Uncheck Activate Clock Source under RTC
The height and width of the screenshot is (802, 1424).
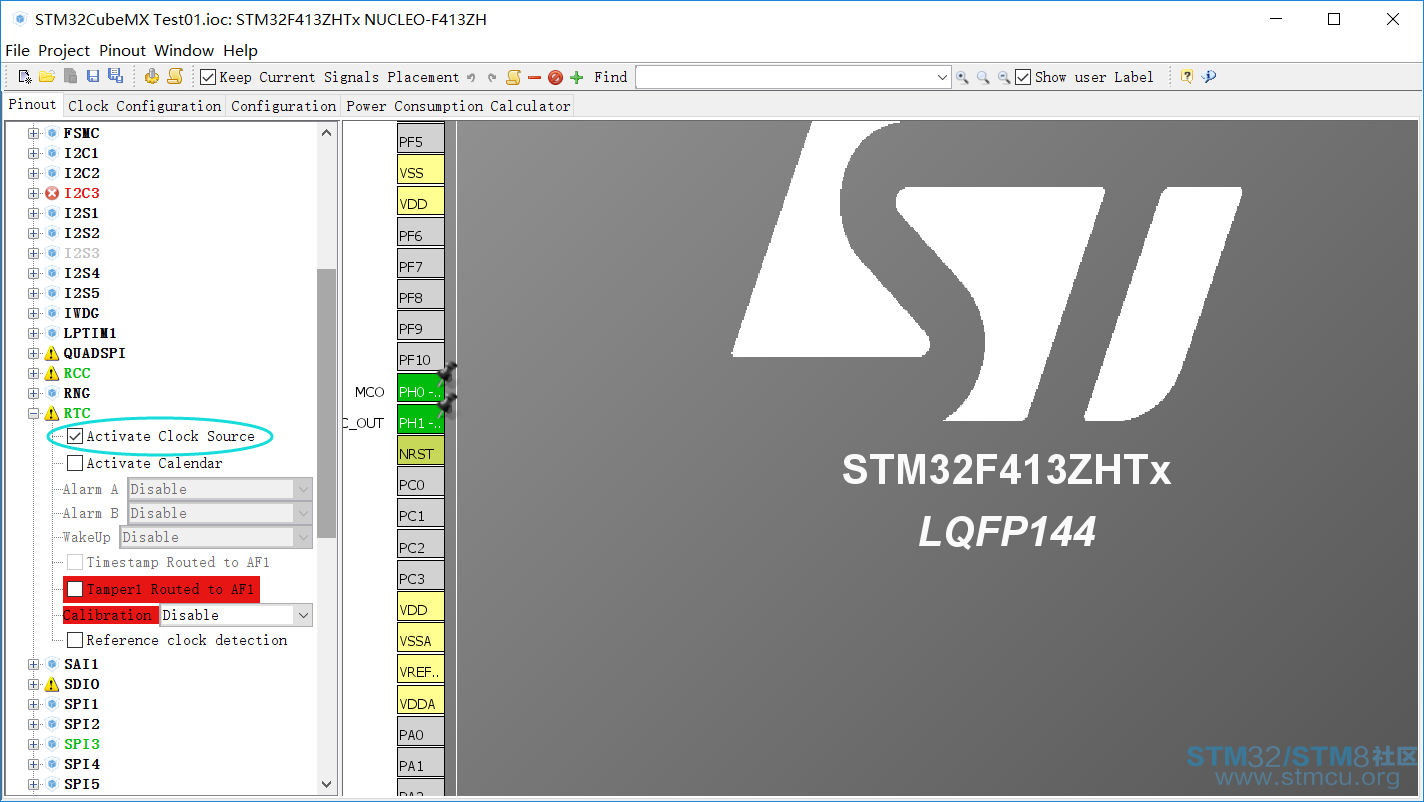(75, 436)
